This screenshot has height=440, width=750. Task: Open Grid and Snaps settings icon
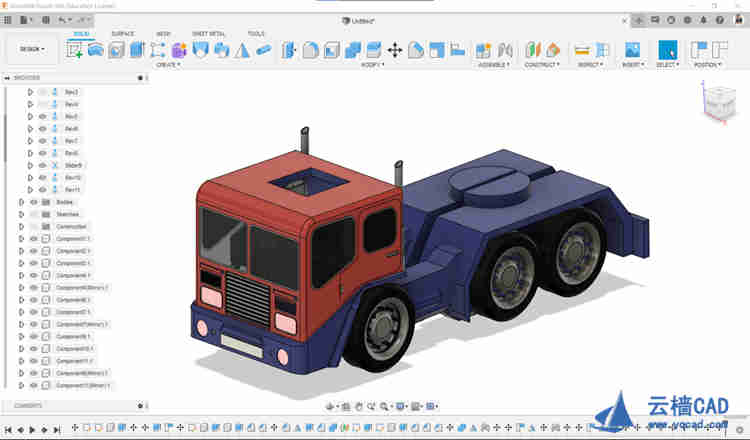pos(416,407)
